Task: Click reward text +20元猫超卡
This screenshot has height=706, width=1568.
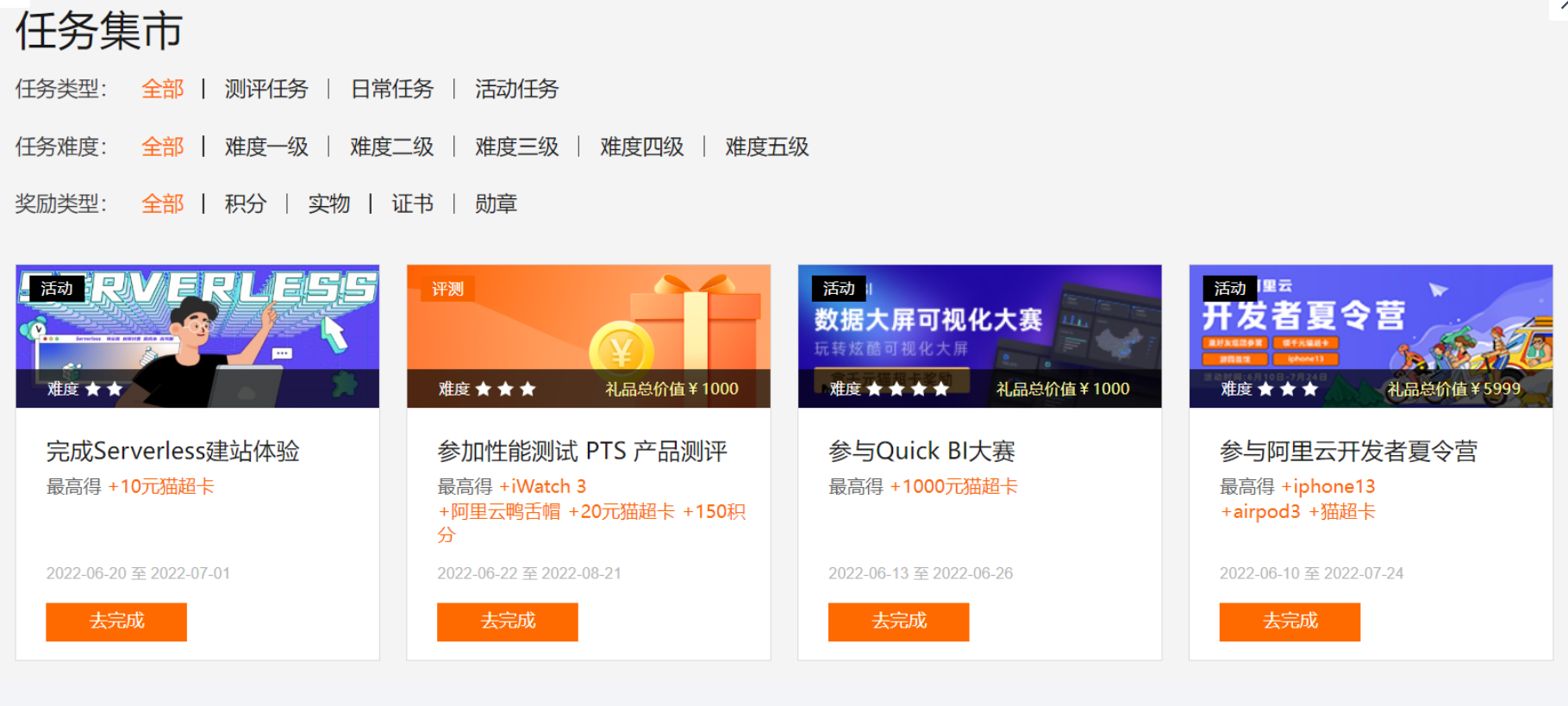Action: point(622,512)
